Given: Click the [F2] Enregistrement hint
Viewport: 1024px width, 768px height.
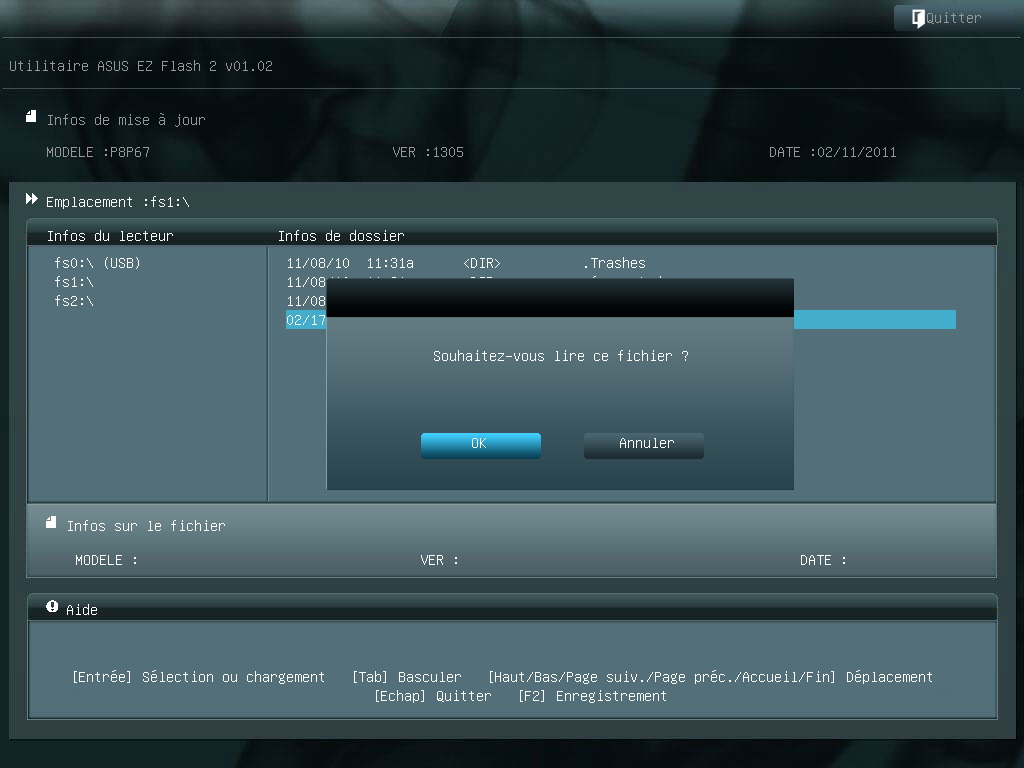Looking at the screenshot, I should coord(592,696).
